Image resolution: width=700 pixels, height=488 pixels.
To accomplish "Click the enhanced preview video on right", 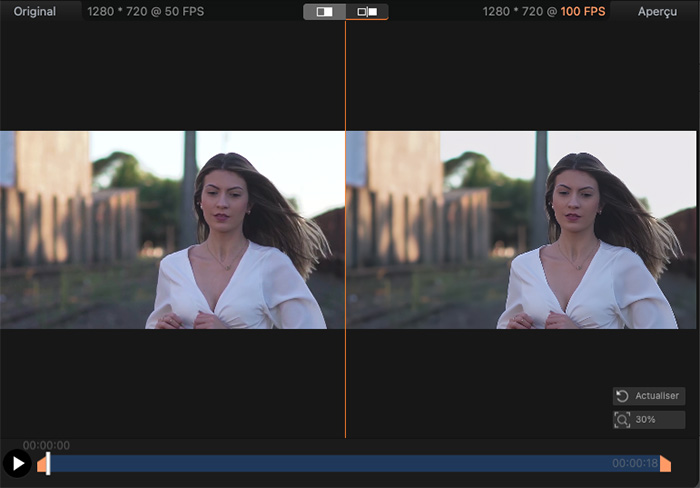I will 522,230.
